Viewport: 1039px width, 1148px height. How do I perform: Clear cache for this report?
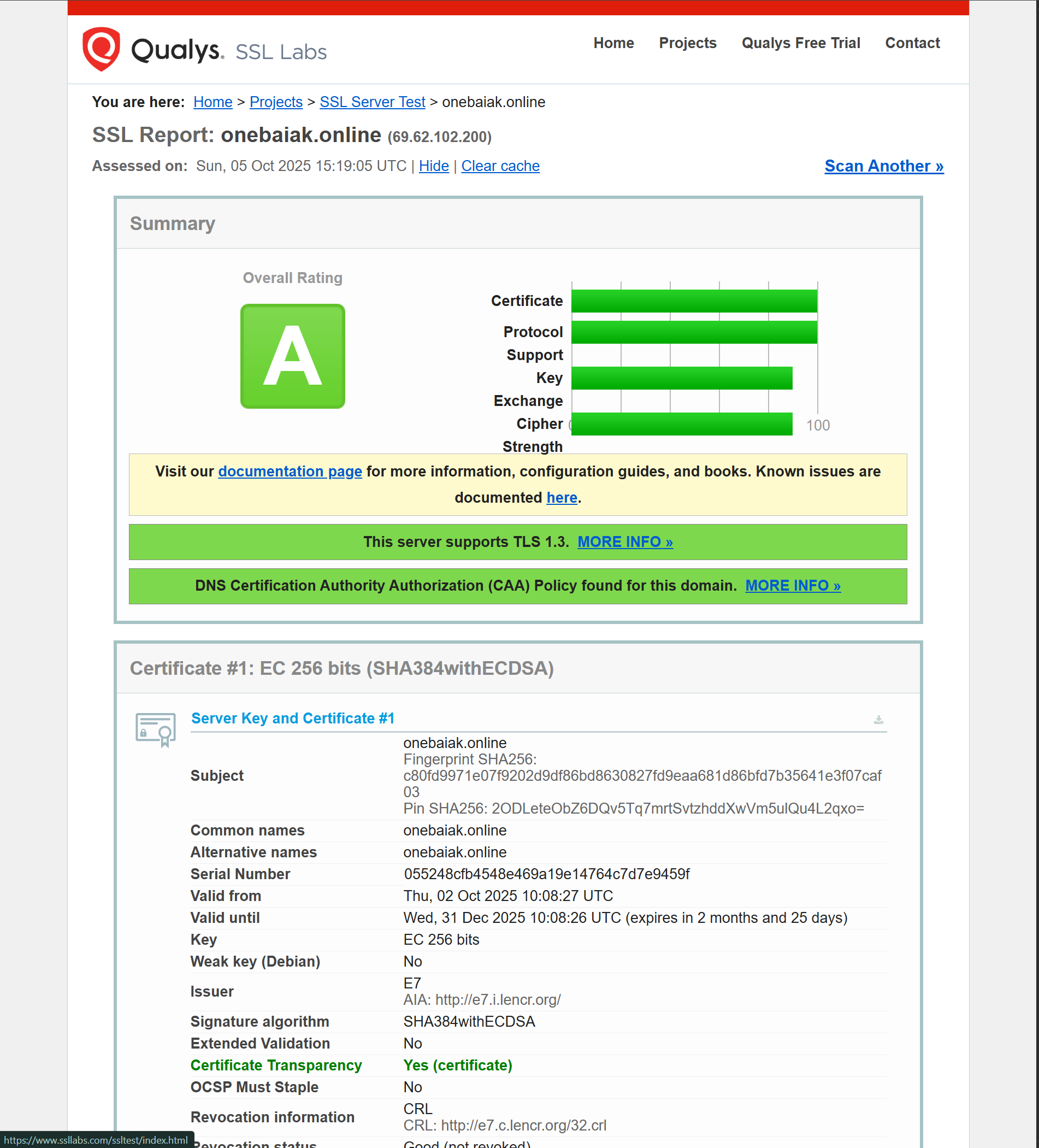pos(500,166)
